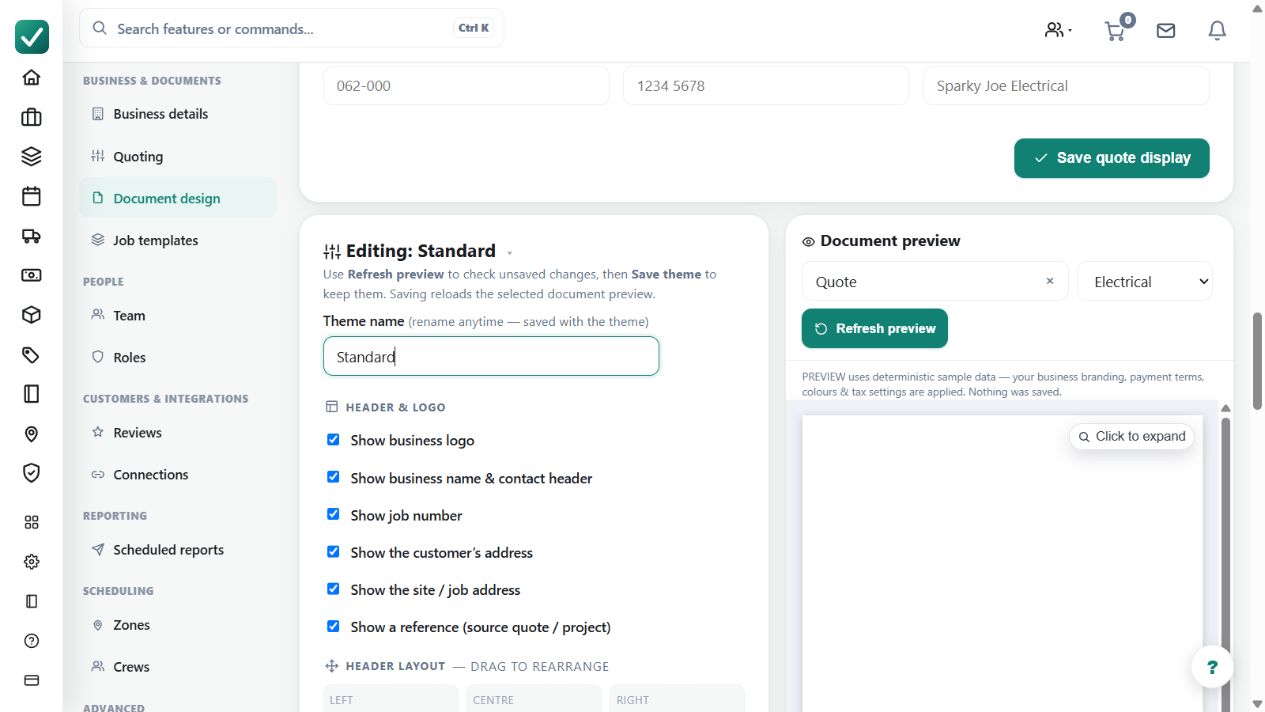Click the Sparky Joe Electrical account name field
1265x712 pixels.
pyautogui.click(x=1066, y=86)
